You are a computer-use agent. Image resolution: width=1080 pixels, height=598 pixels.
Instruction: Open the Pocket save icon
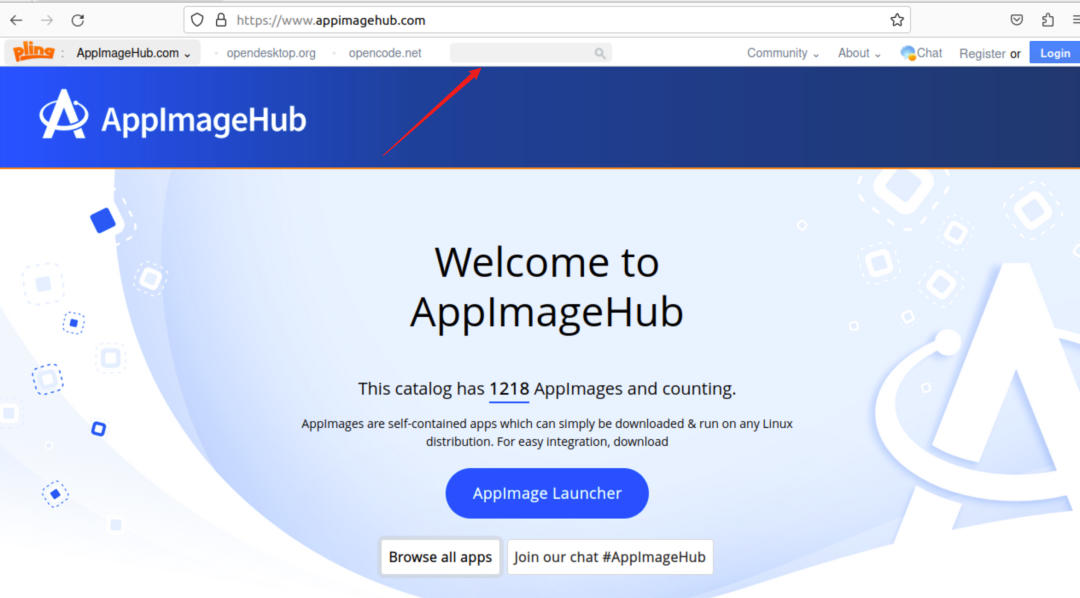point(1017,20)
